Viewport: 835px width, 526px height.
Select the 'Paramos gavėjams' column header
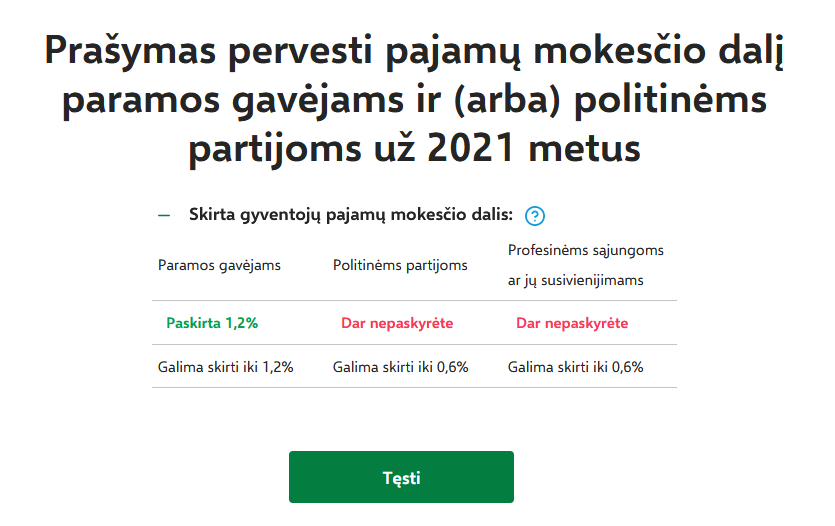(219, 265)
